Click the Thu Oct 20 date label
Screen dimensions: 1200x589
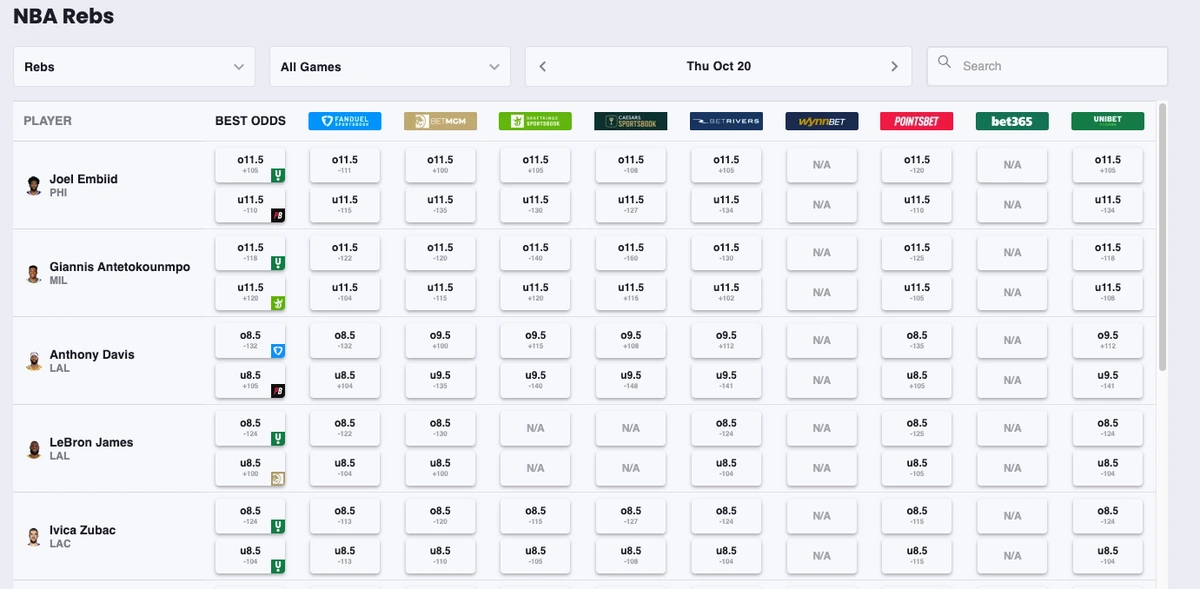pyautogui.click(x=719, y=66)
